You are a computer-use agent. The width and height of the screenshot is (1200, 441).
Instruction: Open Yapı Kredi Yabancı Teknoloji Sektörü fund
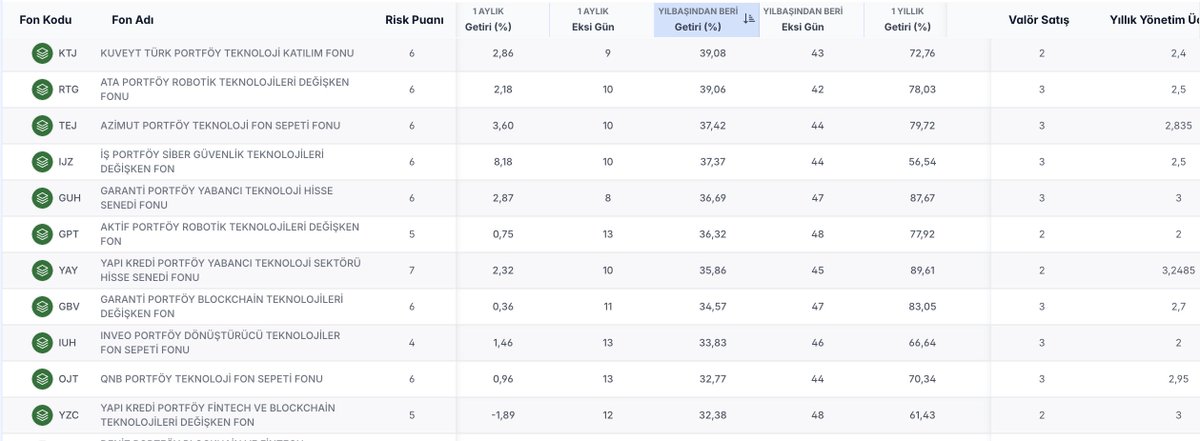pos(231,270)
